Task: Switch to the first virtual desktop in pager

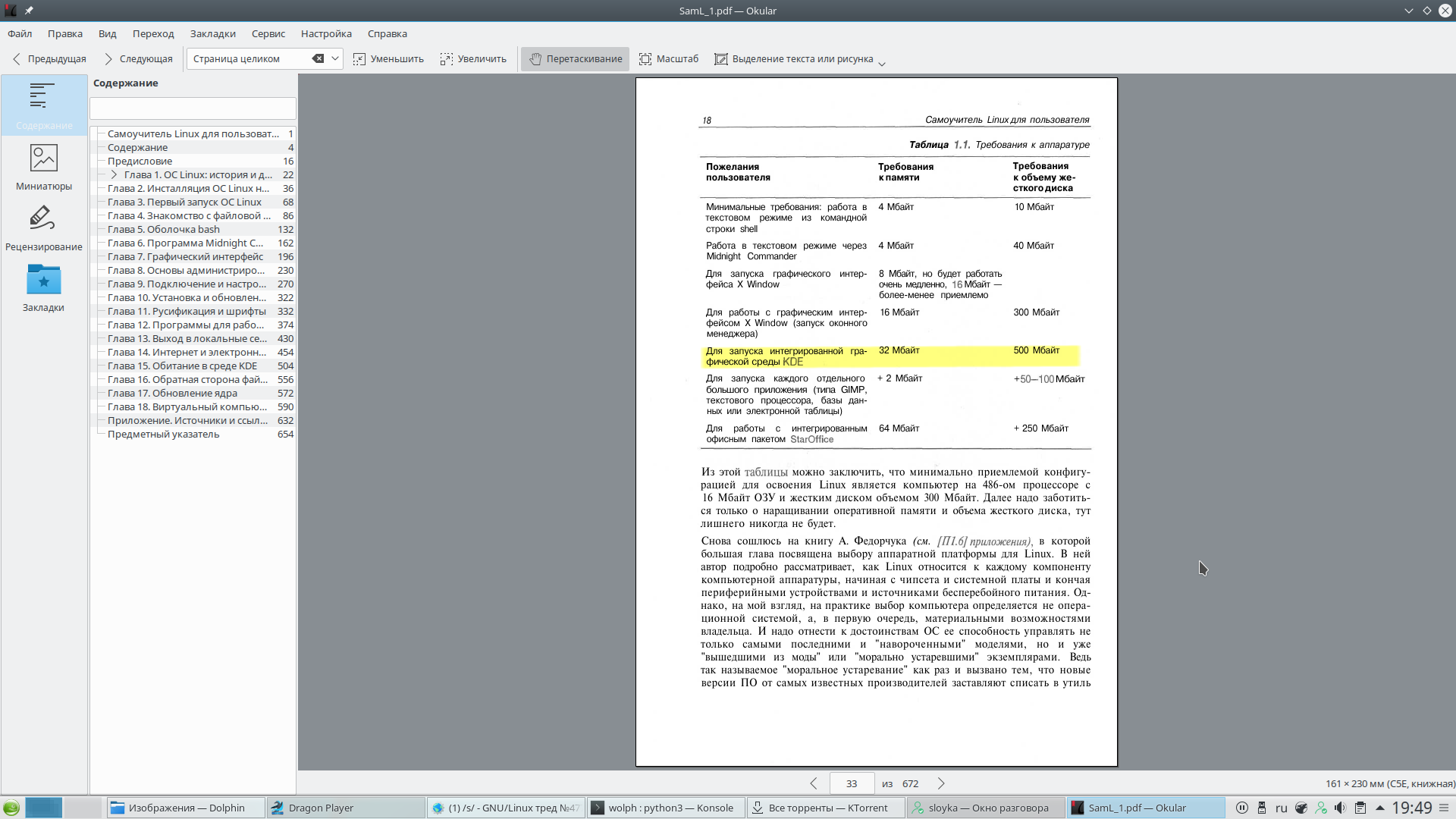Action: [43, 808]
